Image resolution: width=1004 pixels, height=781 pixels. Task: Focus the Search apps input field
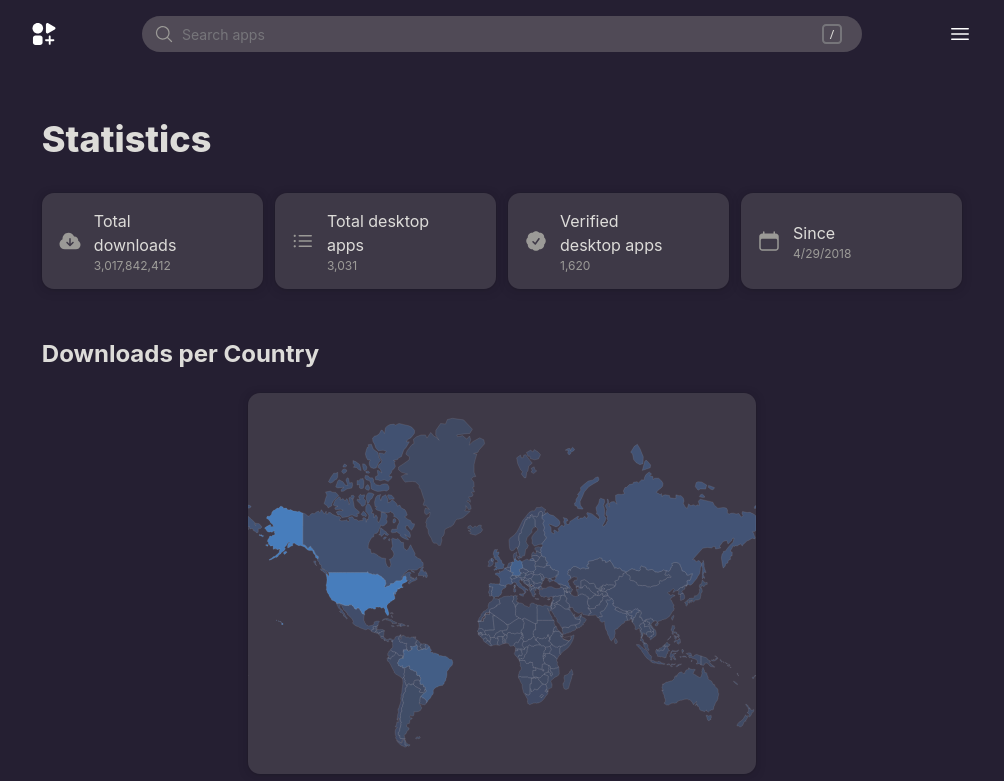490,34
